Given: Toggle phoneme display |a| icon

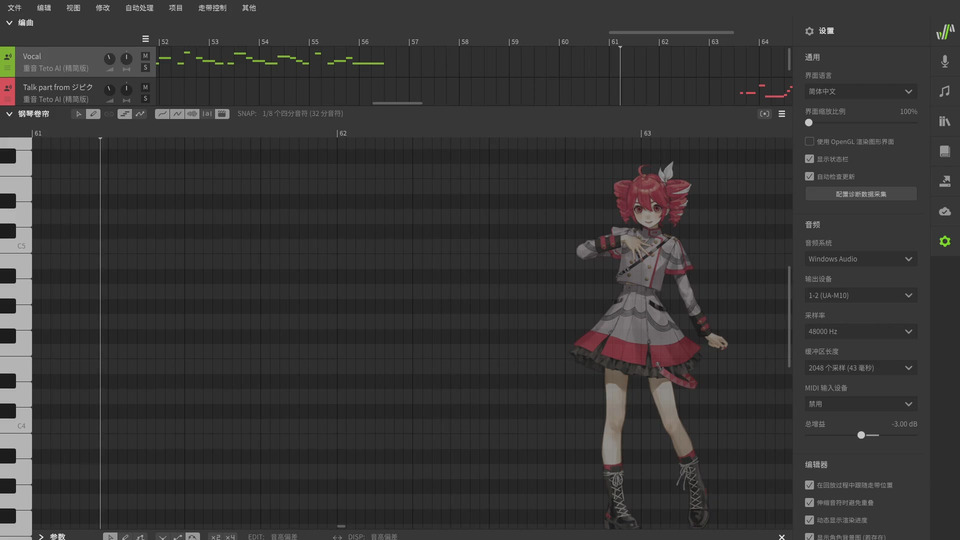Looking at the screenshot, I should 207,114.
